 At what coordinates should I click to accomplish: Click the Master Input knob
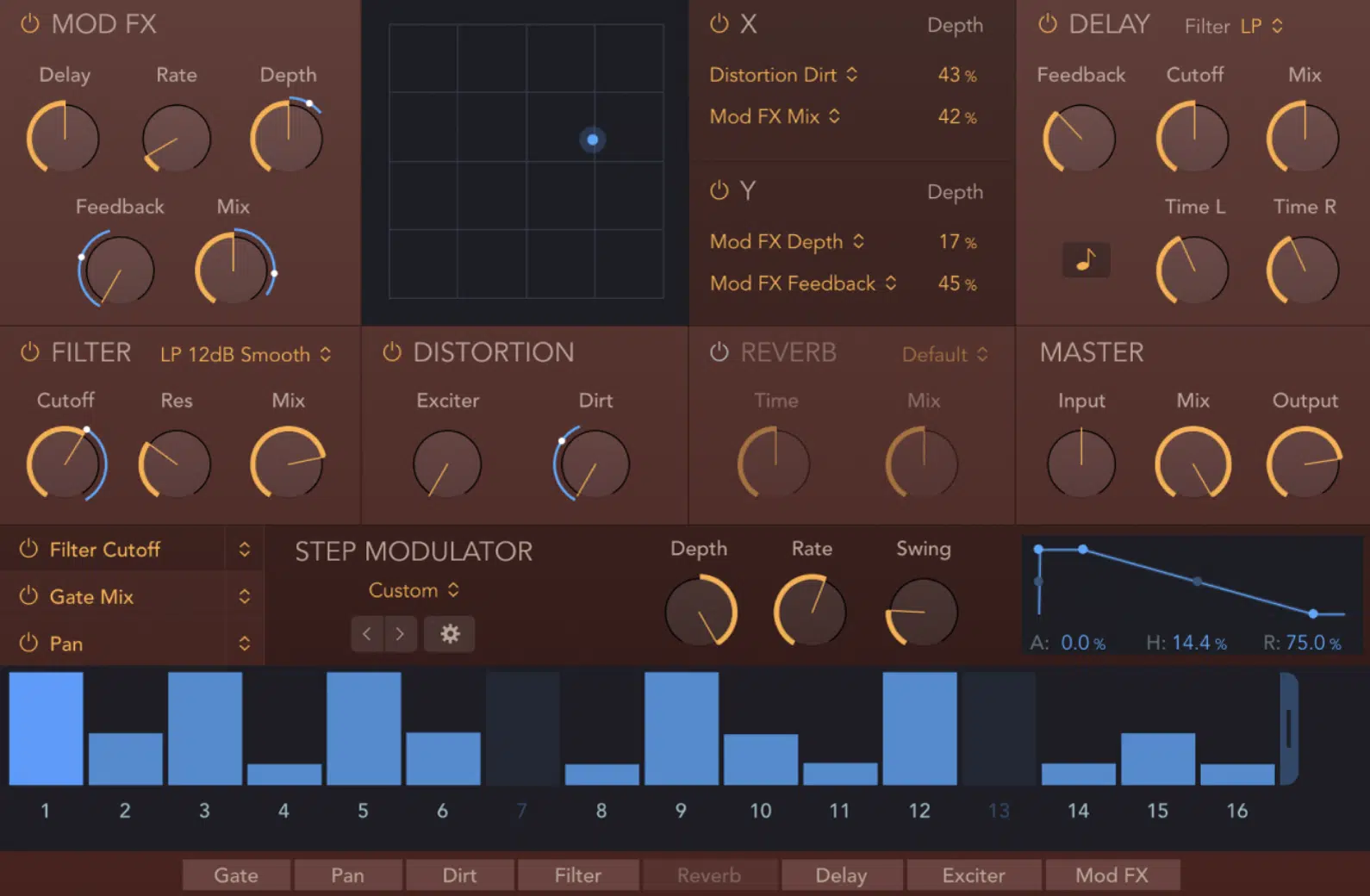pos(1081,464)
